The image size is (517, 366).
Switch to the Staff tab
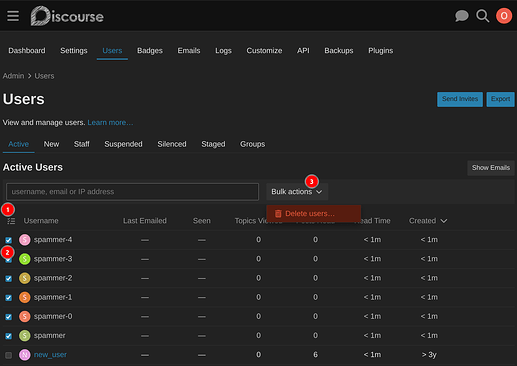[82, 144]
